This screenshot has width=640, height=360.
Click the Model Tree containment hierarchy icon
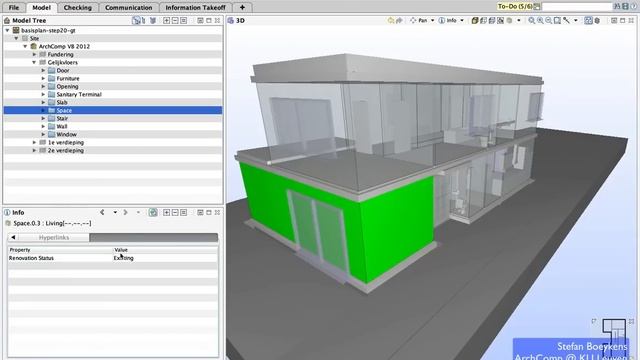coord(136,20)
